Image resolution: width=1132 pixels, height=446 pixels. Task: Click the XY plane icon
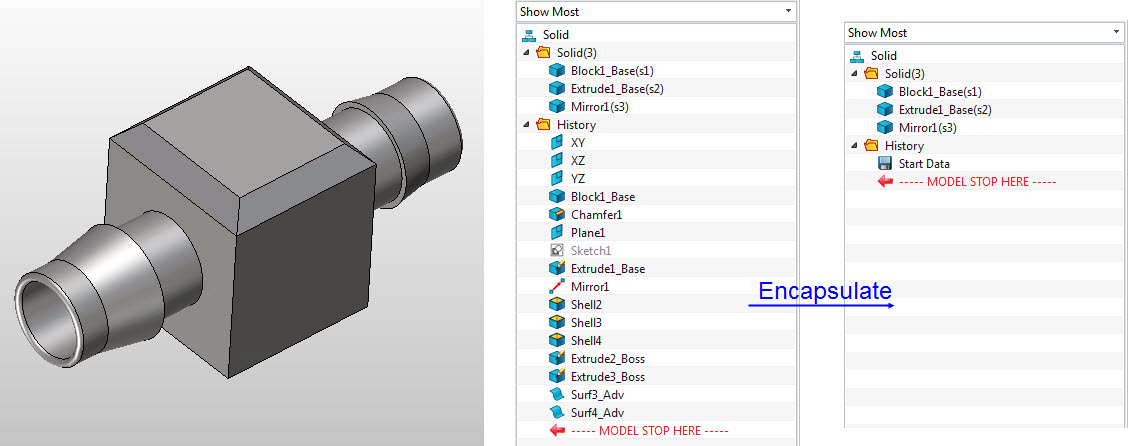pos(556,142)
